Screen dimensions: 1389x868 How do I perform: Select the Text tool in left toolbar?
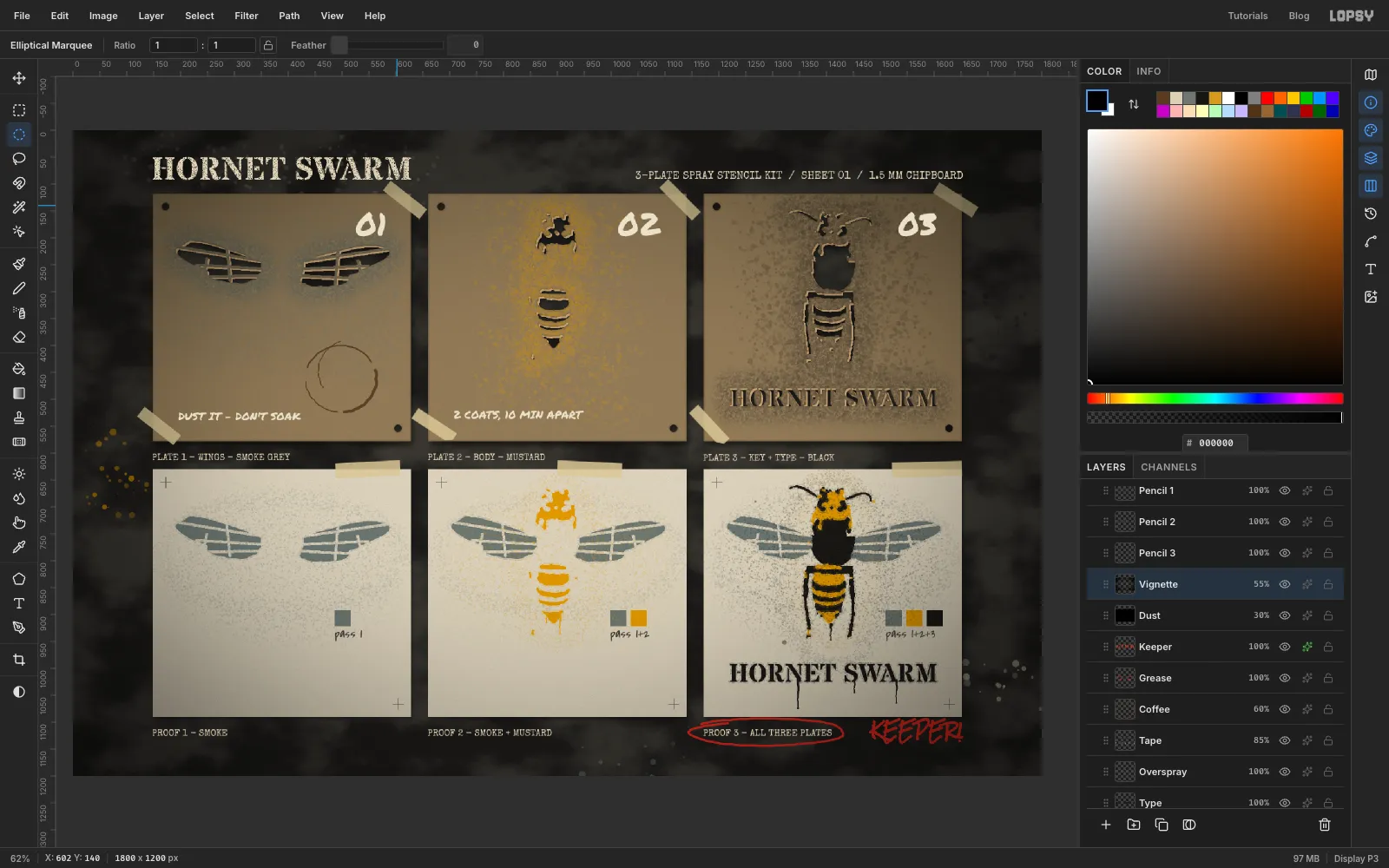19,603
